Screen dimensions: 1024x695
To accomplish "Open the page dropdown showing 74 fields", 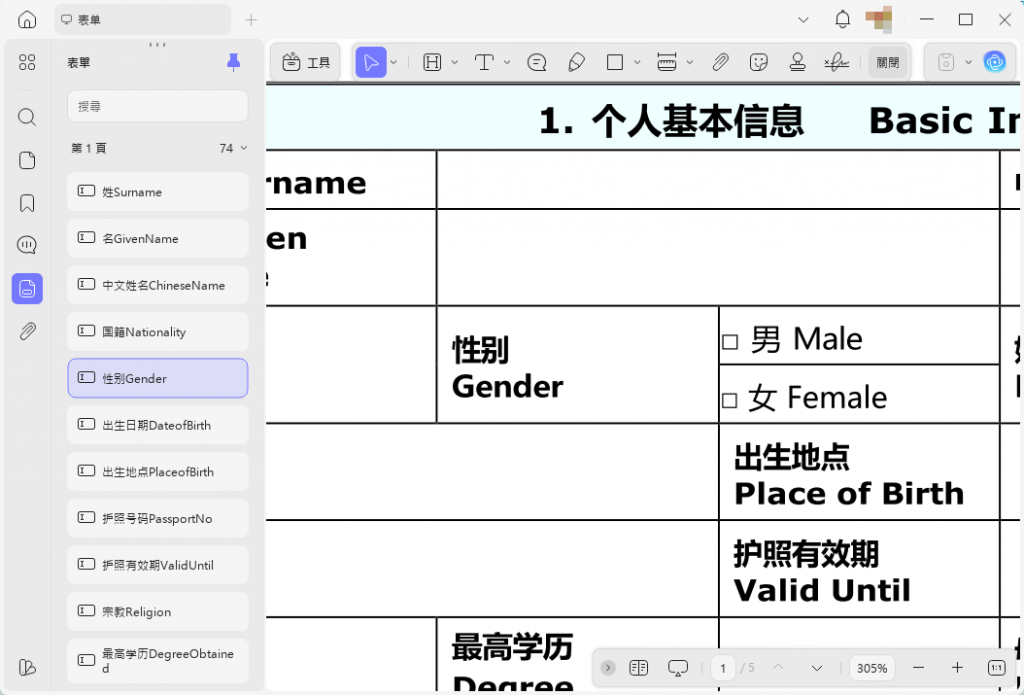I will [x=233, y=147].
